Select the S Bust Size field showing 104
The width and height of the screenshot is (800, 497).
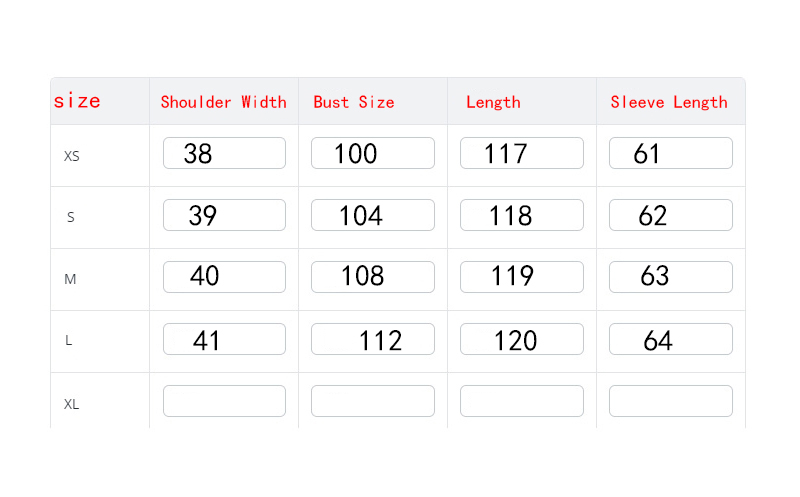[x=373, y=215]
